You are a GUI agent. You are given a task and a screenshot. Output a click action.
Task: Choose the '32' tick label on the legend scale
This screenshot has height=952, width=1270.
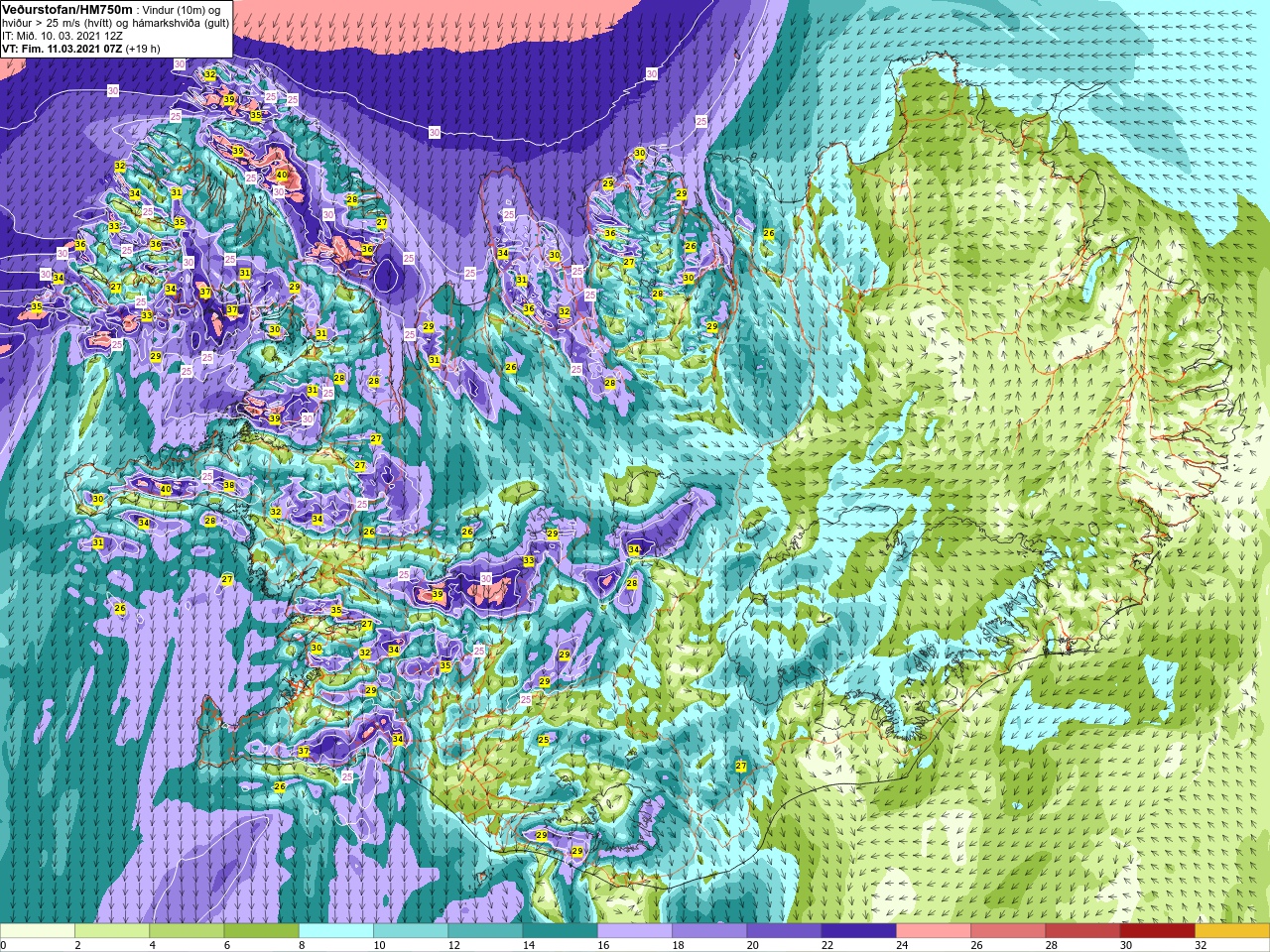pos(1202,945)
